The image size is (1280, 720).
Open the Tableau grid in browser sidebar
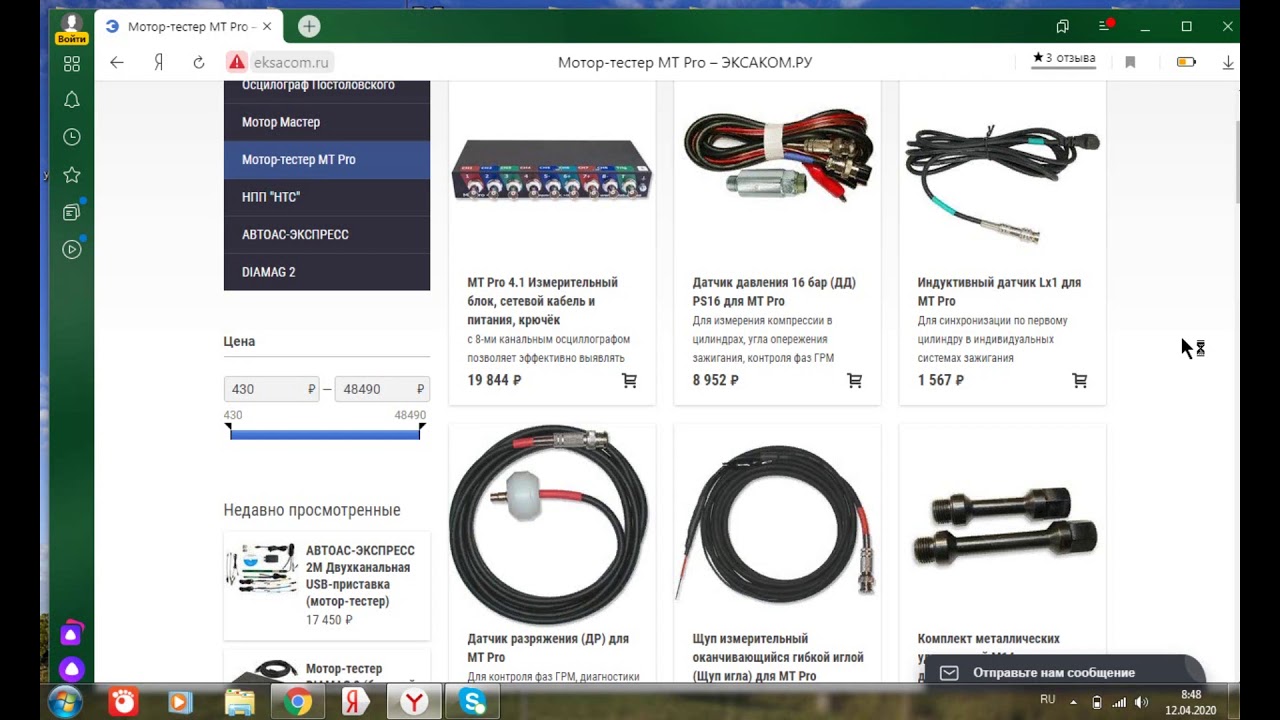tap(72, 64)
